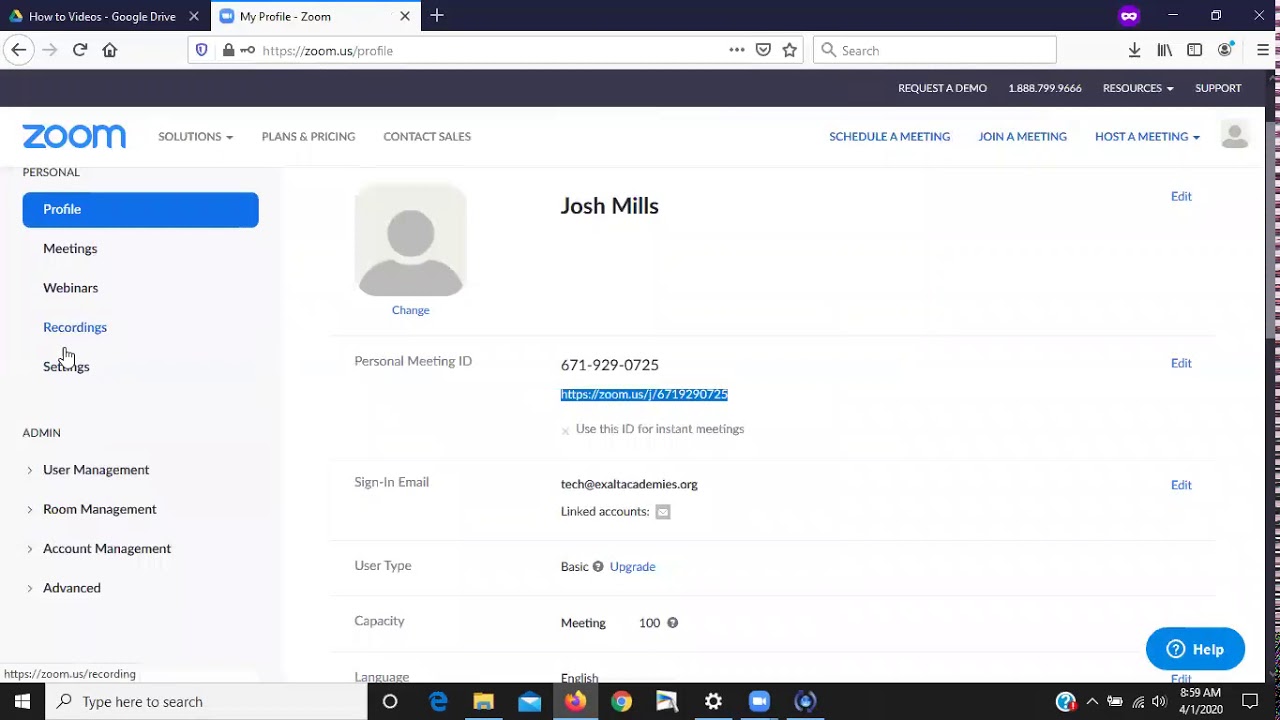Open Recordings in sidebar
Viewport: 1280px width, 720px height.
click(75, 327)
